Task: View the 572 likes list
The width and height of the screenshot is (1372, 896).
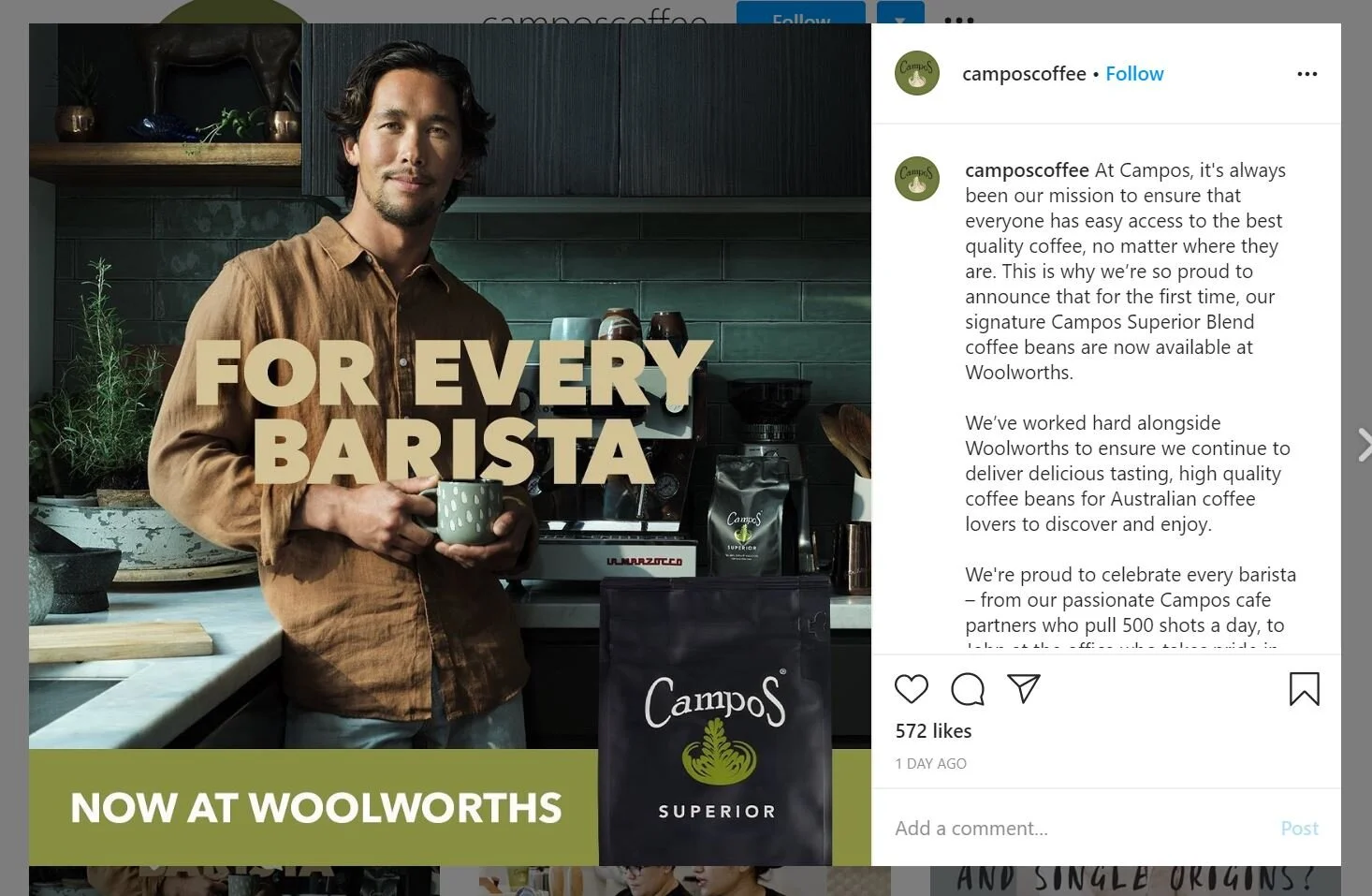Action: (x=933, y=731)
